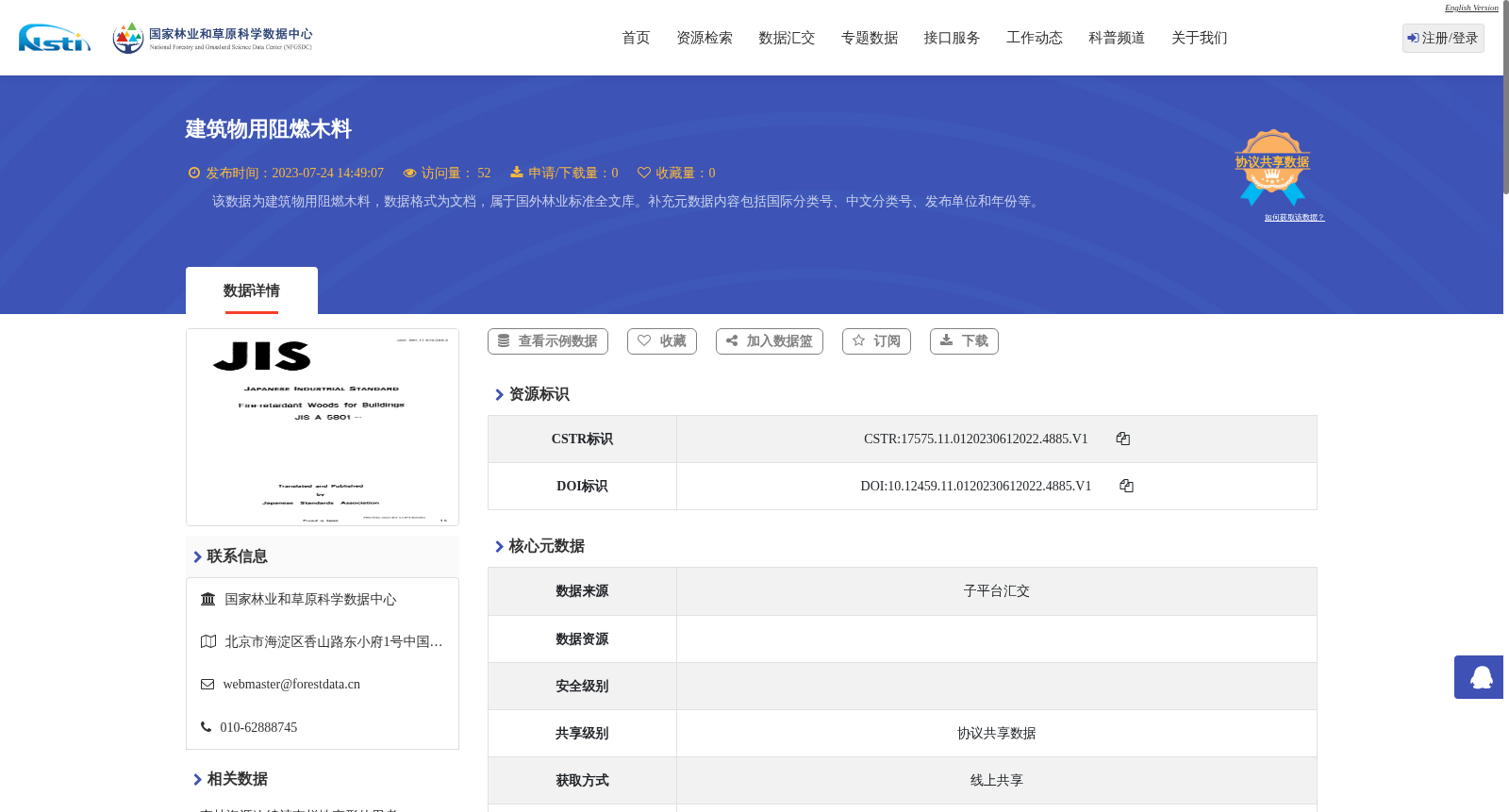Expand the 相关数据 section chevron
Viewport: 1509px width, 812px height.
(197, 779)
